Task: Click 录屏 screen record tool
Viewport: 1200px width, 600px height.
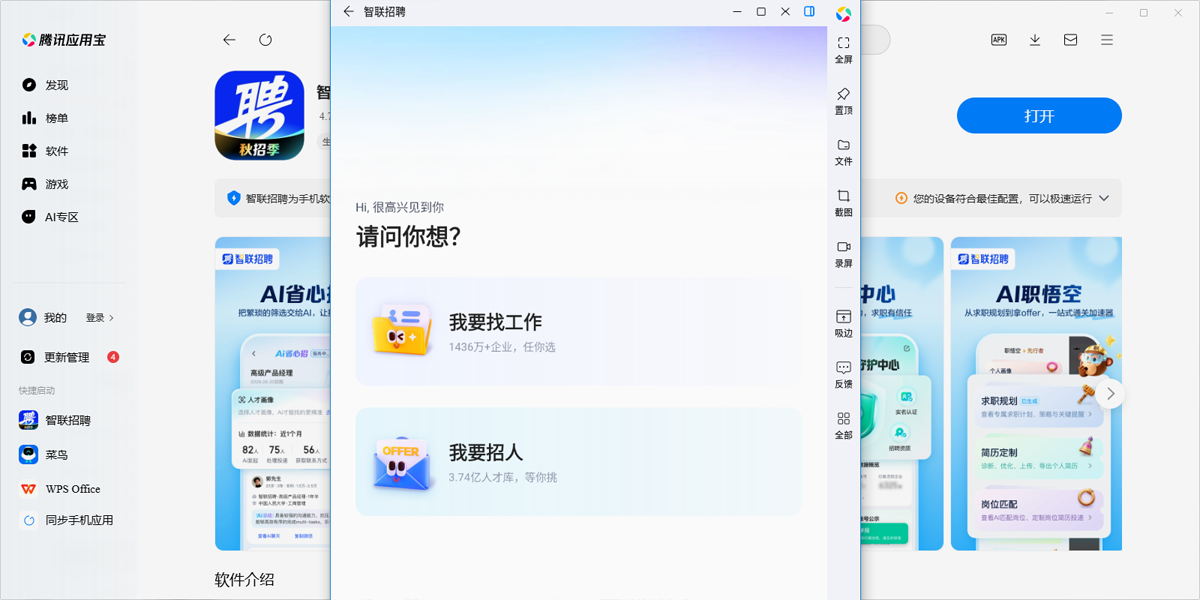Action: pyautogui.click(x=844, y=254)
